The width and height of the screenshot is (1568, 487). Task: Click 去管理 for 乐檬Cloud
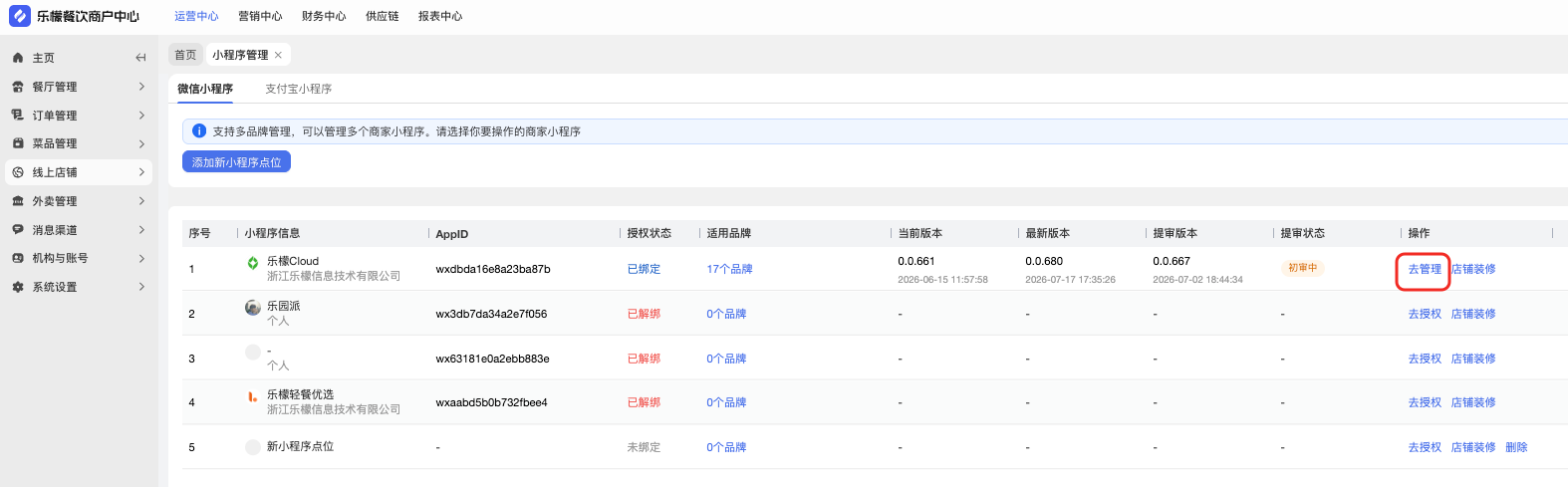point(1425,269)
